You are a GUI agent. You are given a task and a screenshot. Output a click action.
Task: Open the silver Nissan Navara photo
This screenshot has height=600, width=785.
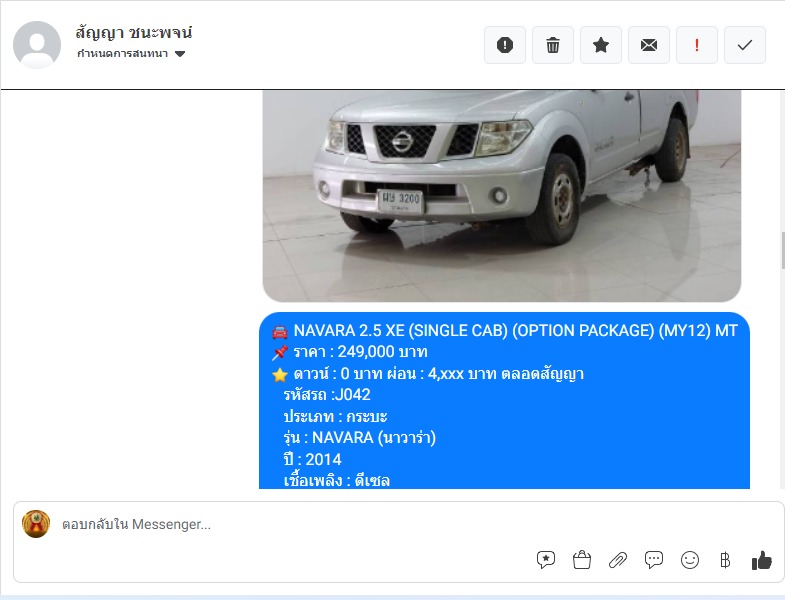502,196
